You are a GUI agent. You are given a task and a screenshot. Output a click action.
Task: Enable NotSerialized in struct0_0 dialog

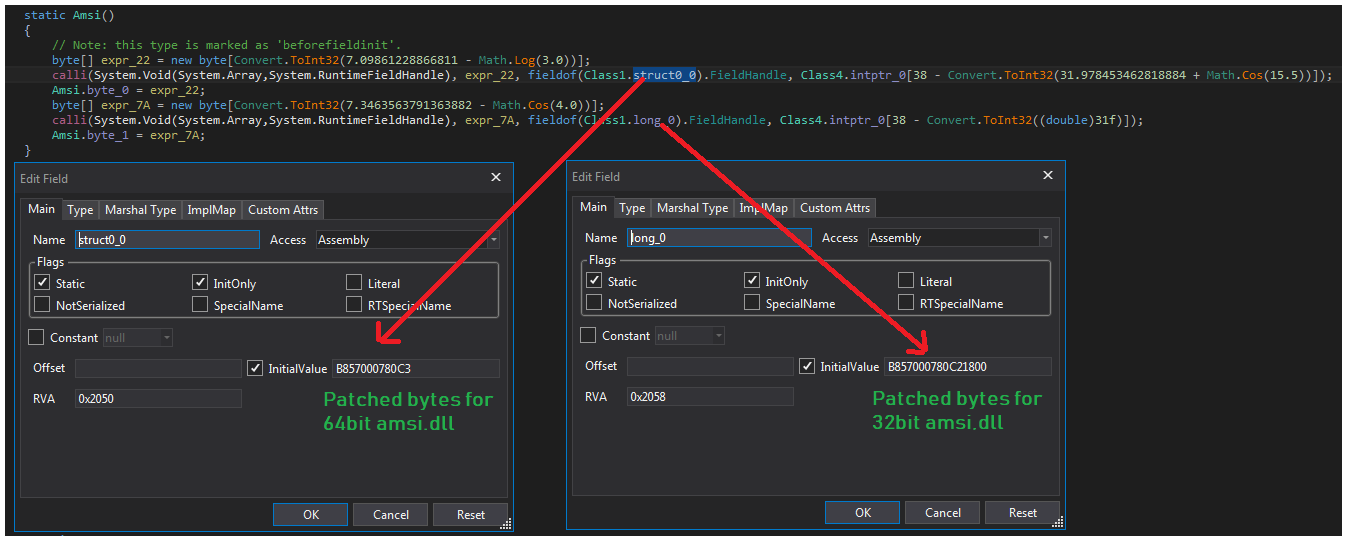point(41,305)
